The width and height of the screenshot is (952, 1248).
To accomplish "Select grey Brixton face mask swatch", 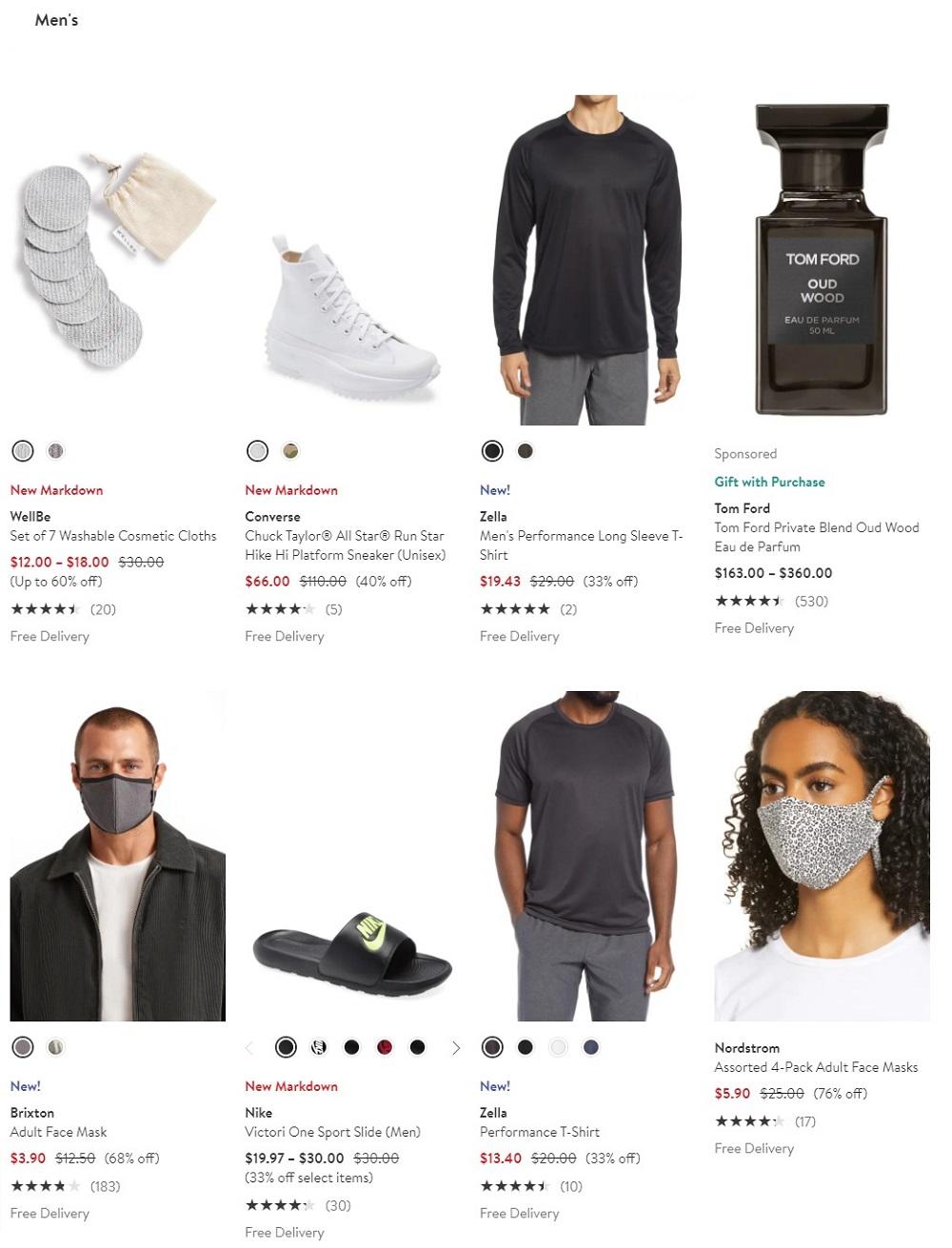I will click(x=23, y=1047).
